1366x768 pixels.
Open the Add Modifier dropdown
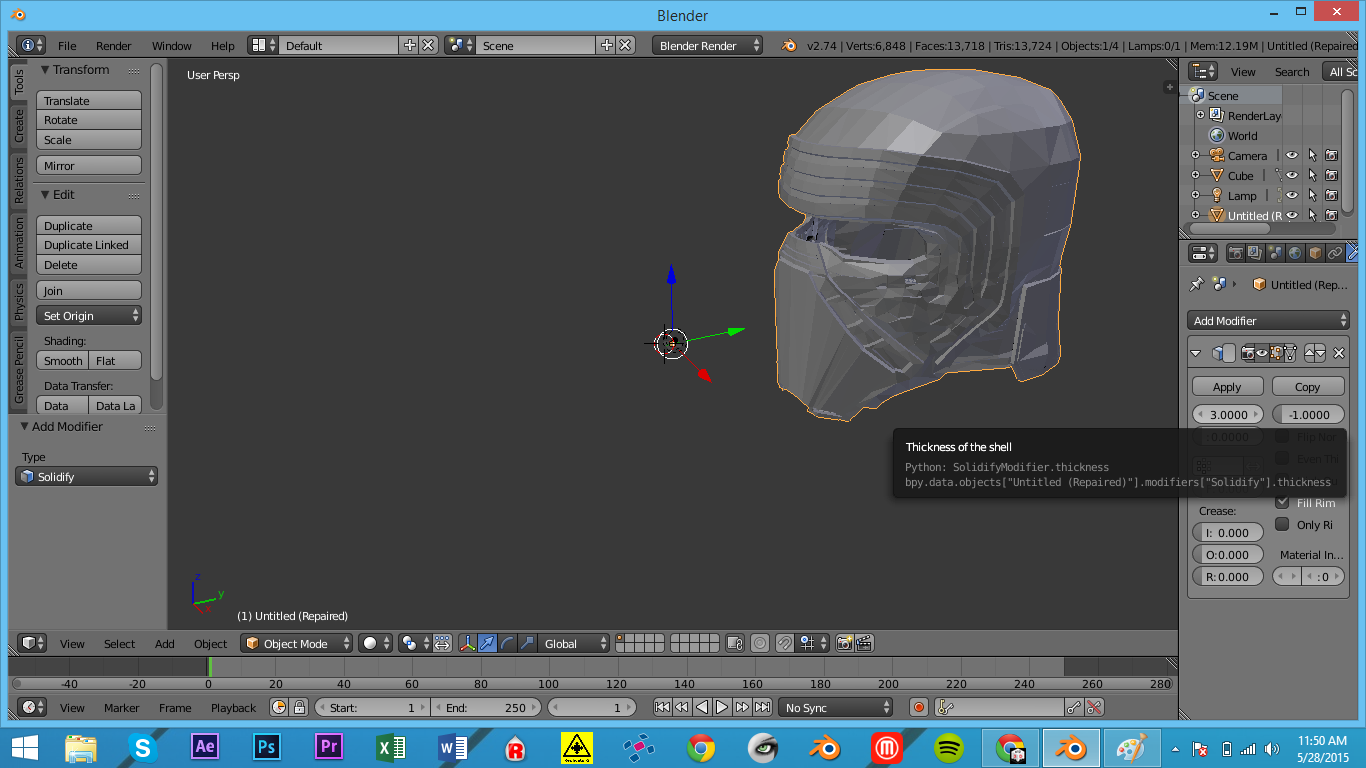pyautogui.click(x=1269, y=320)
